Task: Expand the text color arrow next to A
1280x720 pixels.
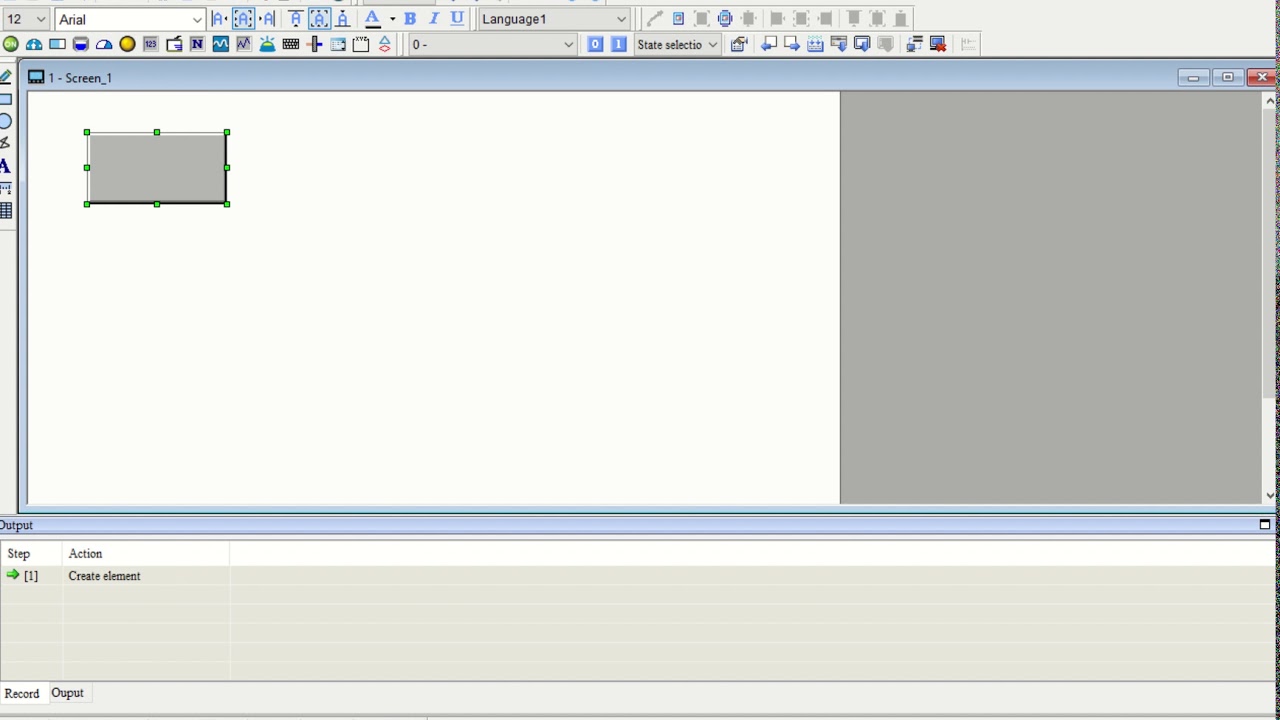Action: [392, 19]
